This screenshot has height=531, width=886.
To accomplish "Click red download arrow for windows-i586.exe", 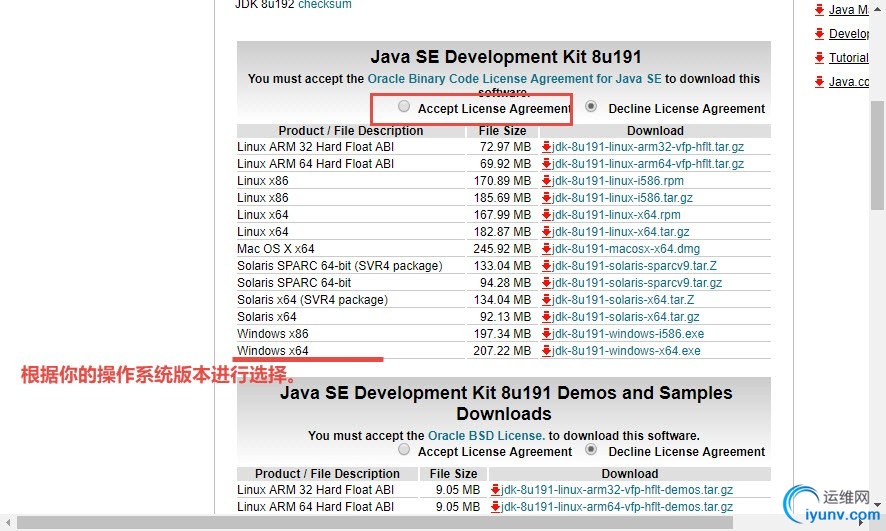I will coord(546,333).
